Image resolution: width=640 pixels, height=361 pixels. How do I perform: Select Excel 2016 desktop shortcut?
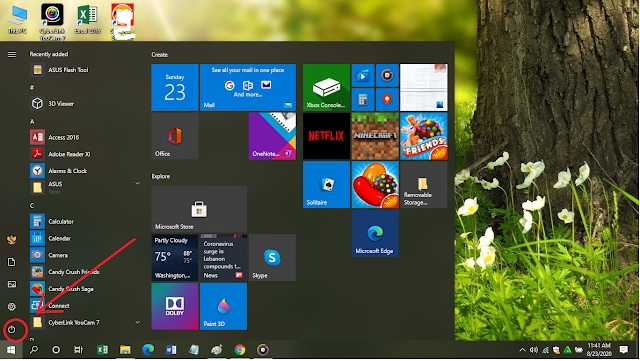tap(87, 19)
